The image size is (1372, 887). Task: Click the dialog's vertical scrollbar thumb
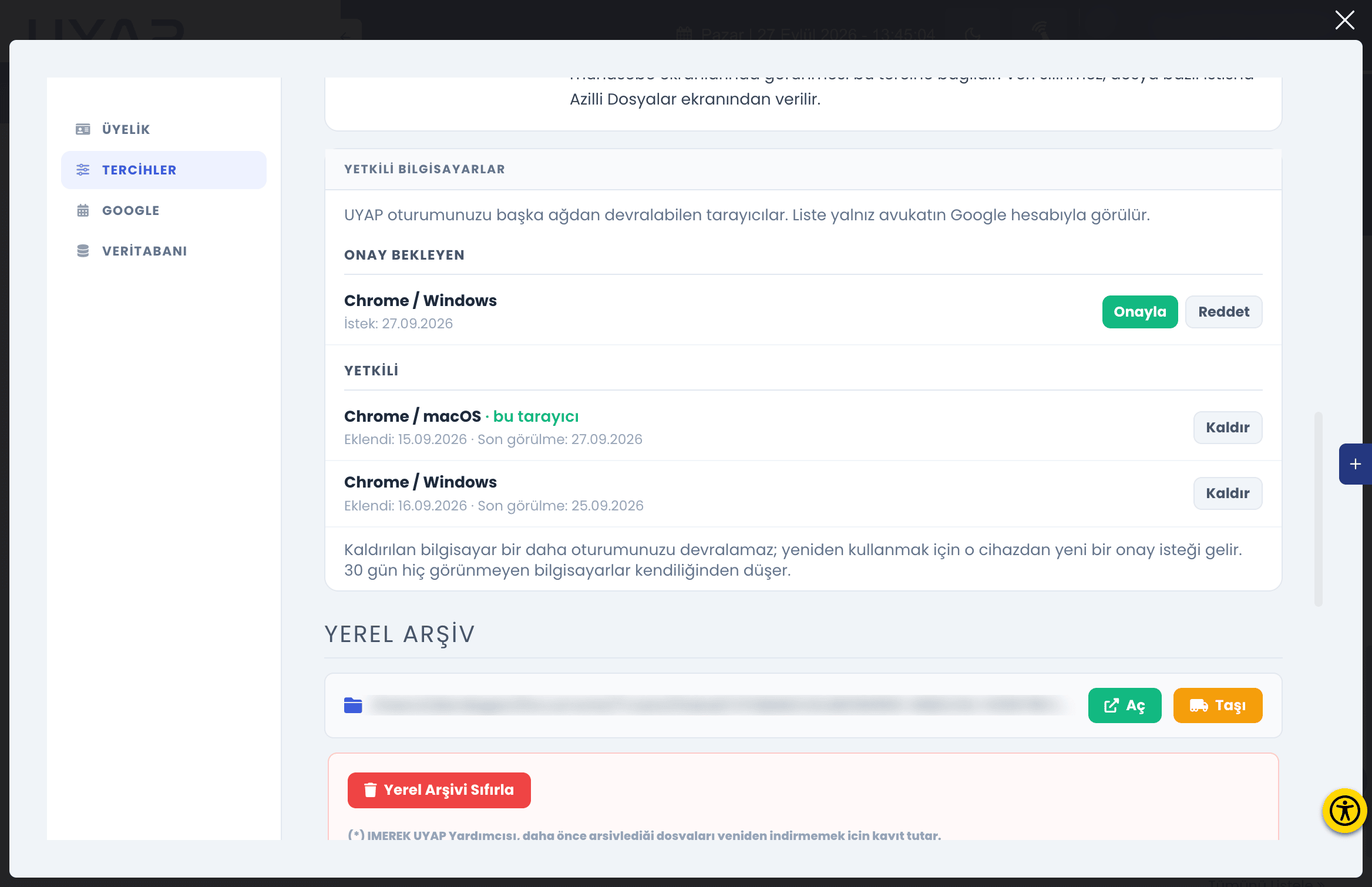pos(1319,509)
